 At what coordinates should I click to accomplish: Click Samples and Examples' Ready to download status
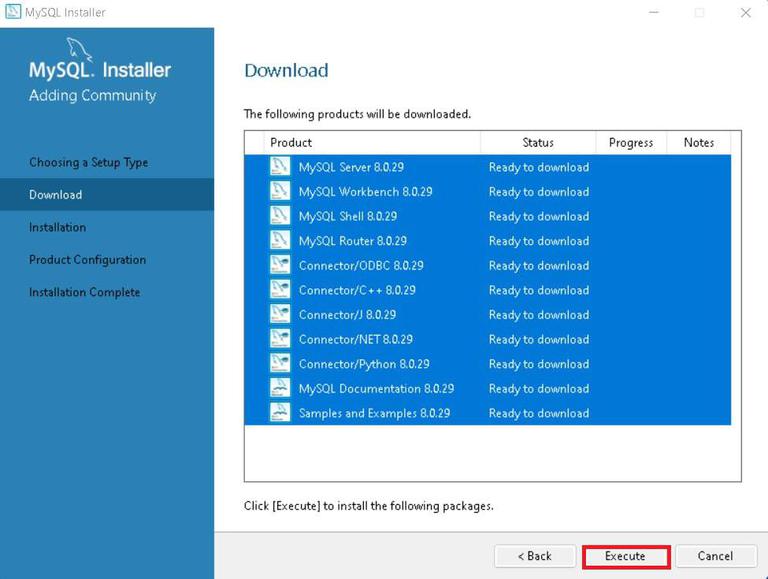point(539,413)
